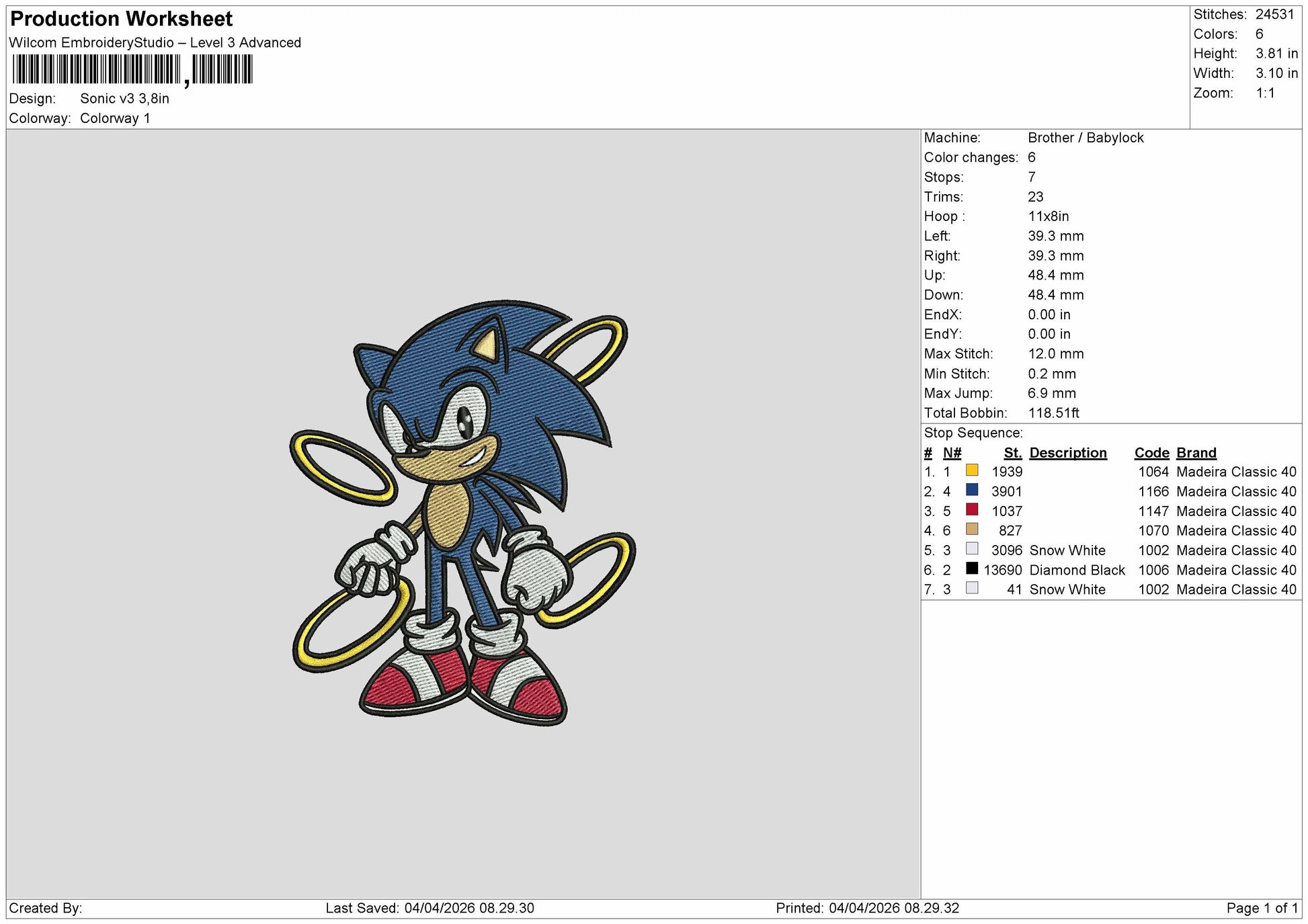Click the Diamond Black thread swatch
Image resolution: width=1308 pixels, height=924 pixels.
(x=972, y=569)
